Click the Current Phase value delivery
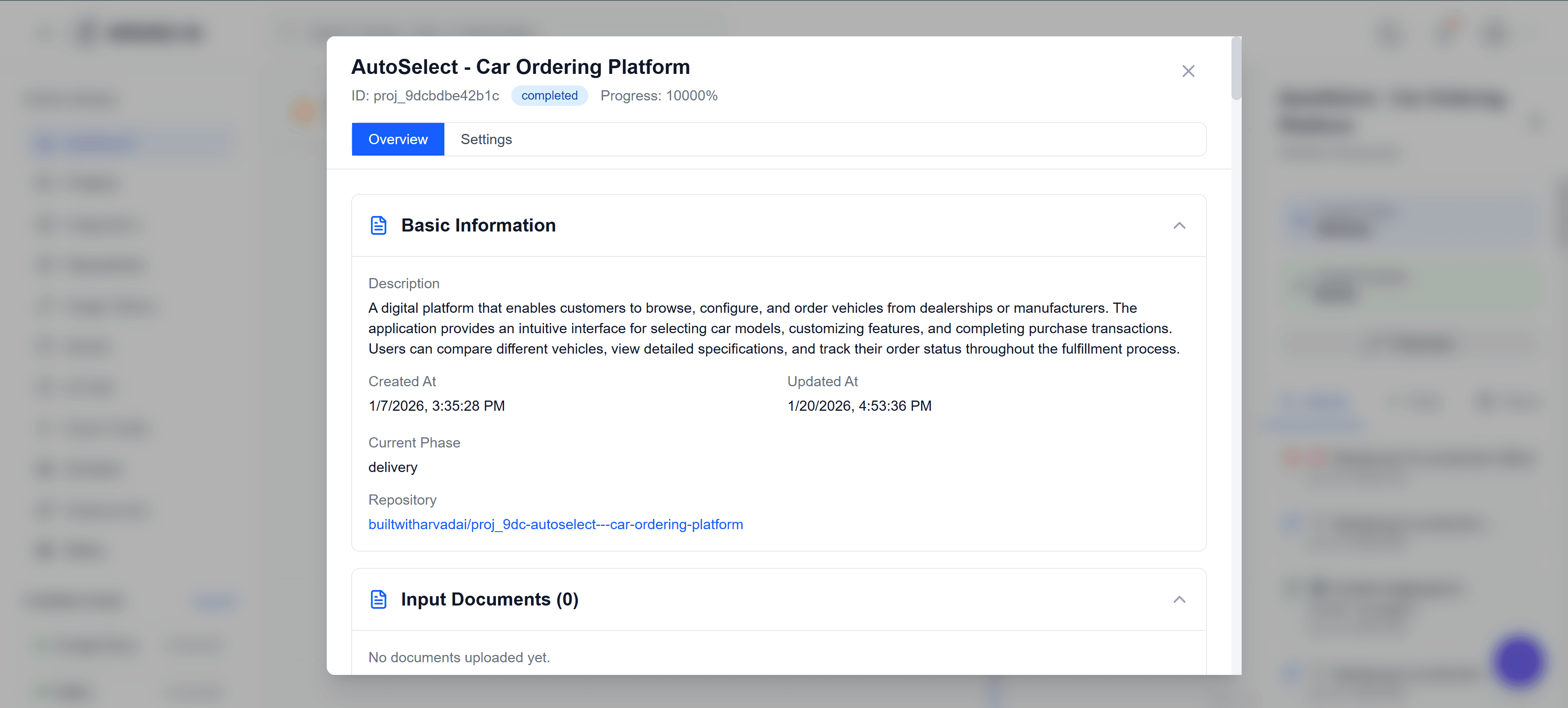Screen dimensions: 1568x708 point(393,467)
